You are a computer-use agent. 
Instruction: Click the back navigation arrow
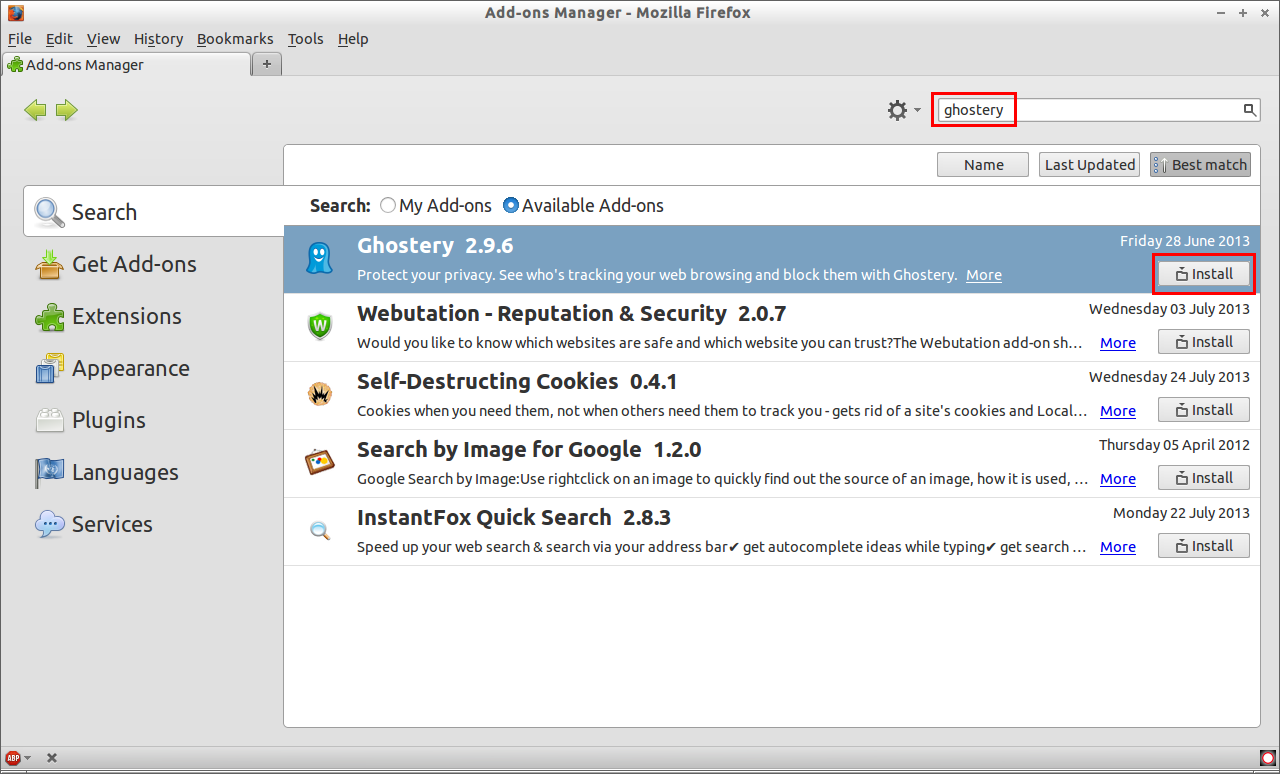tap(36, 110)
